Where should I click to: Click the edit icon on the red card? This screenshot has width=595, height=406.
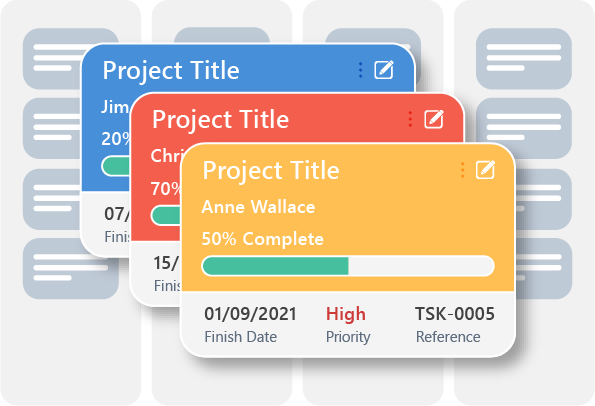[434, 119]
